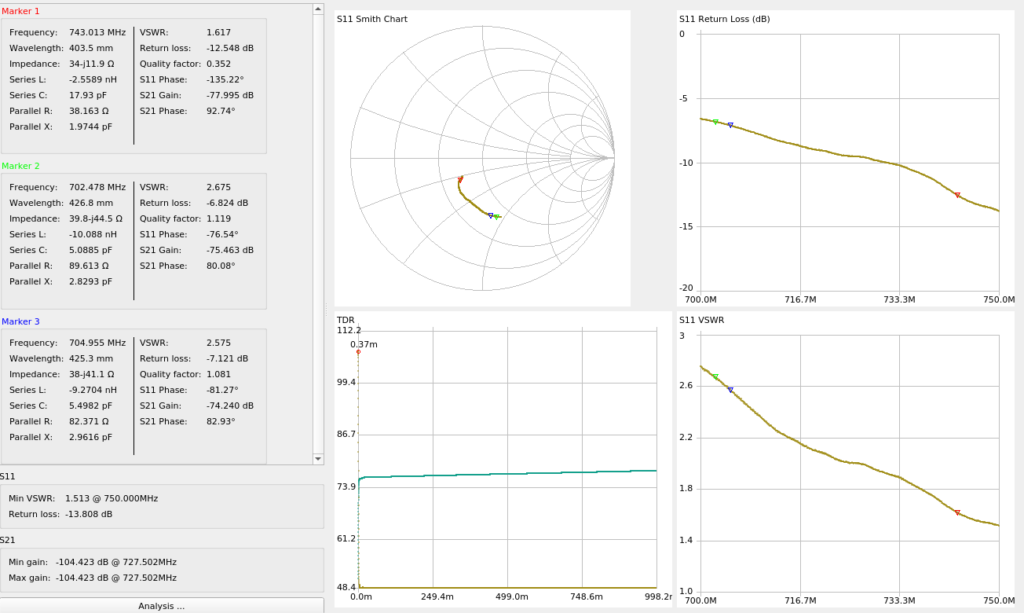Click the blue "Marker 3" heading
The image size is (1024, 613).
click(20, 321)
